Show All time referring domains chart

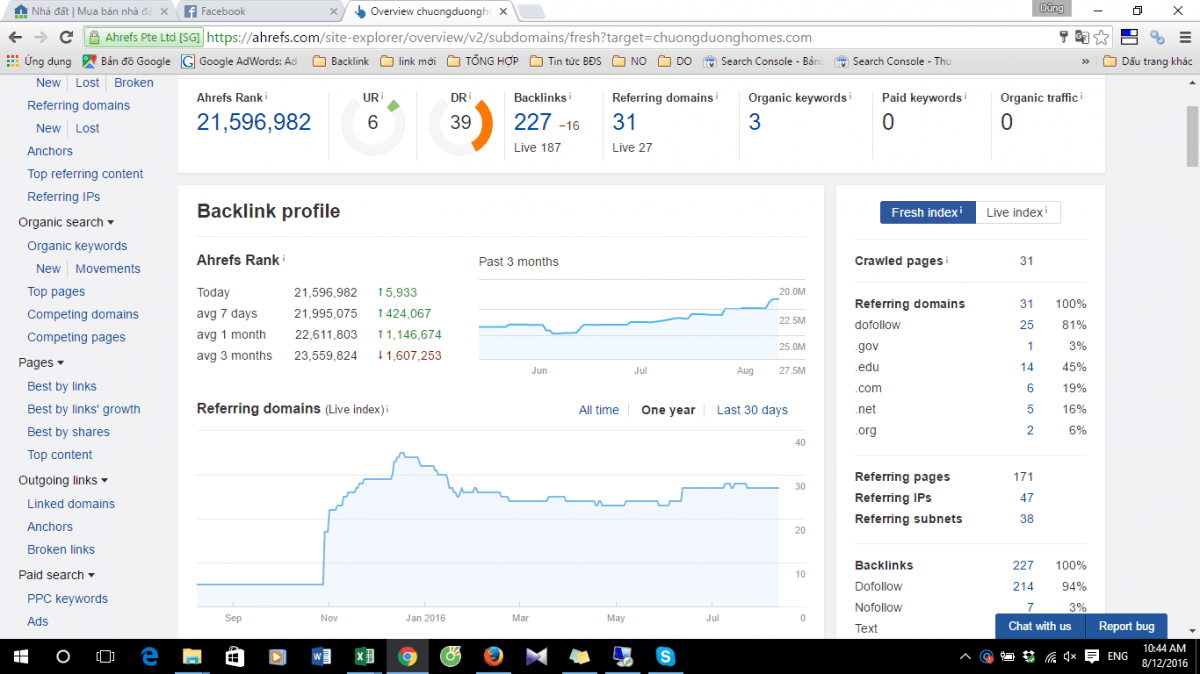click(x=599, y=410)
